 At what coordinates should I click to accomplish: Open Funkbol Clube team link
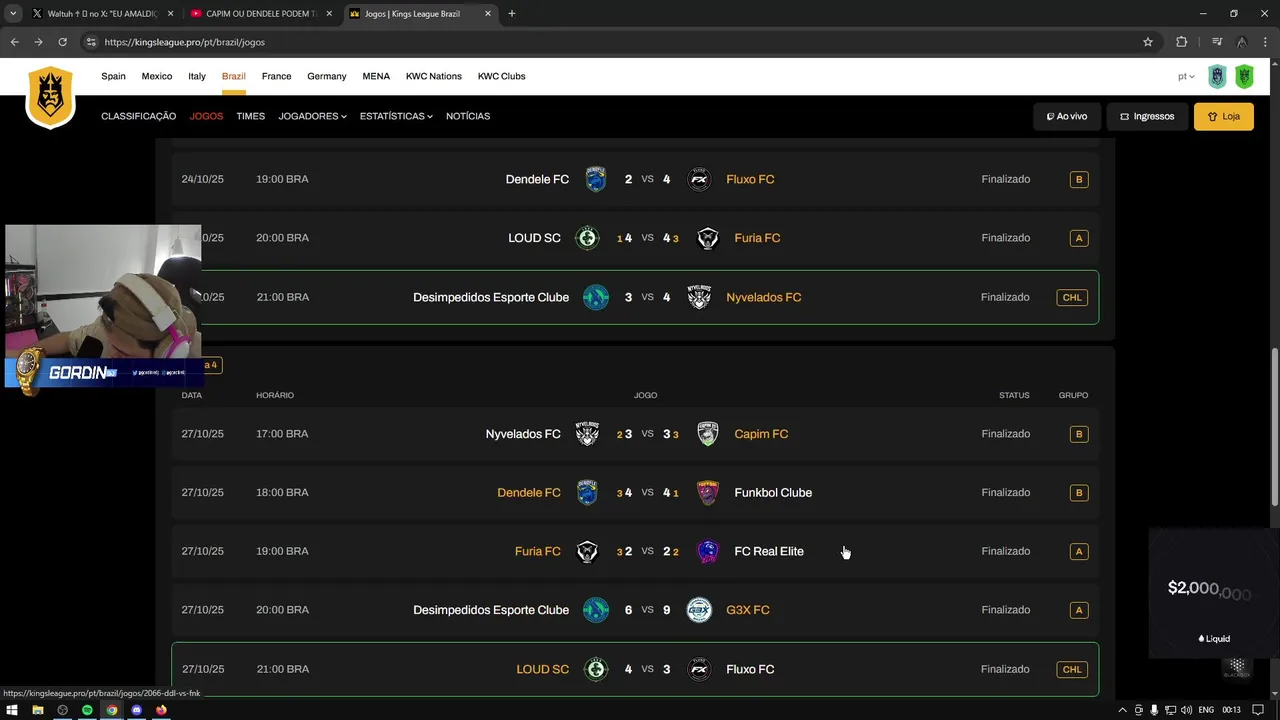click(x=773, y=492)
